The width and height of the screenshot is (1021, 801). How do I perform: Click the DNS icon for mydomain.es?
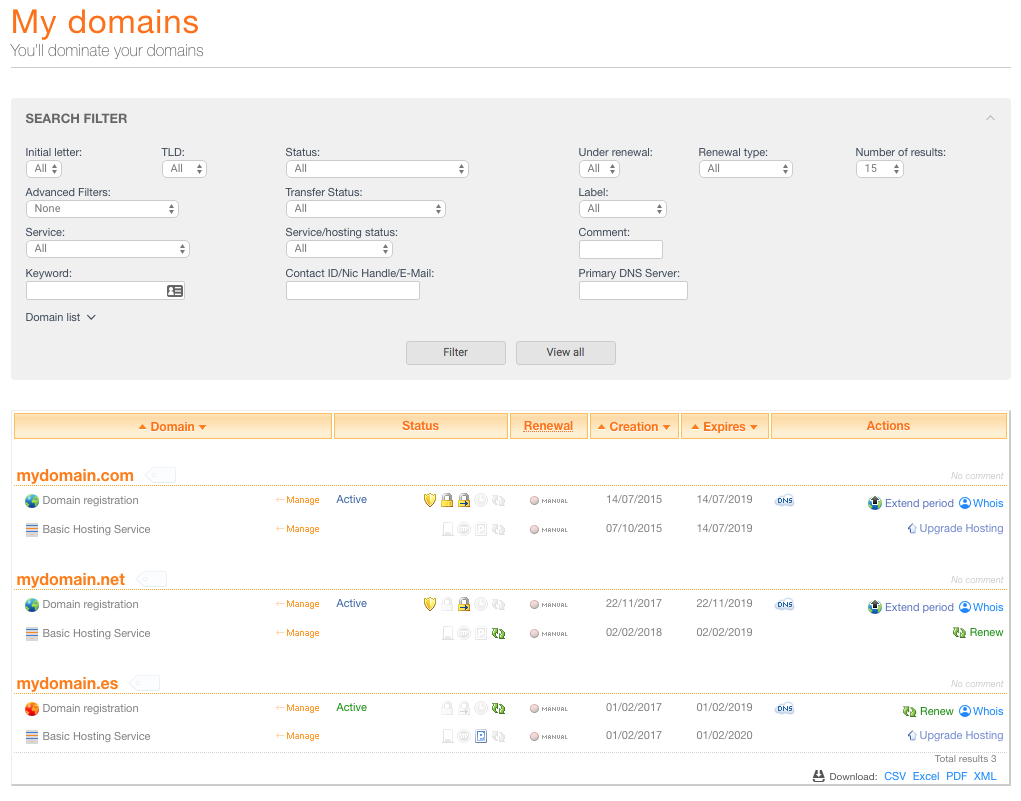785,709
